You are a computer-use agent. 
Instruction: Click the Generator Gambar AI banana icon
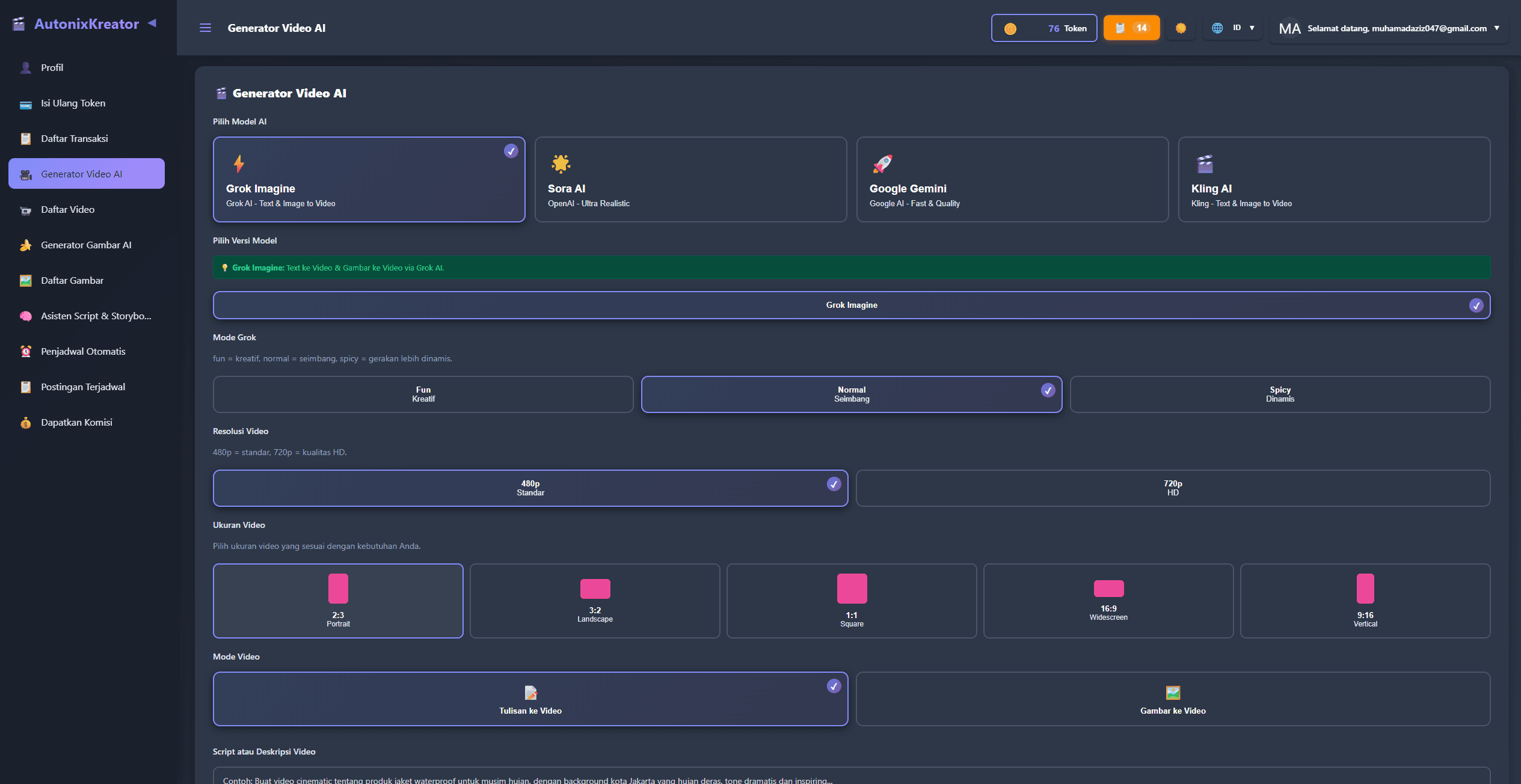tap(25, 245)
